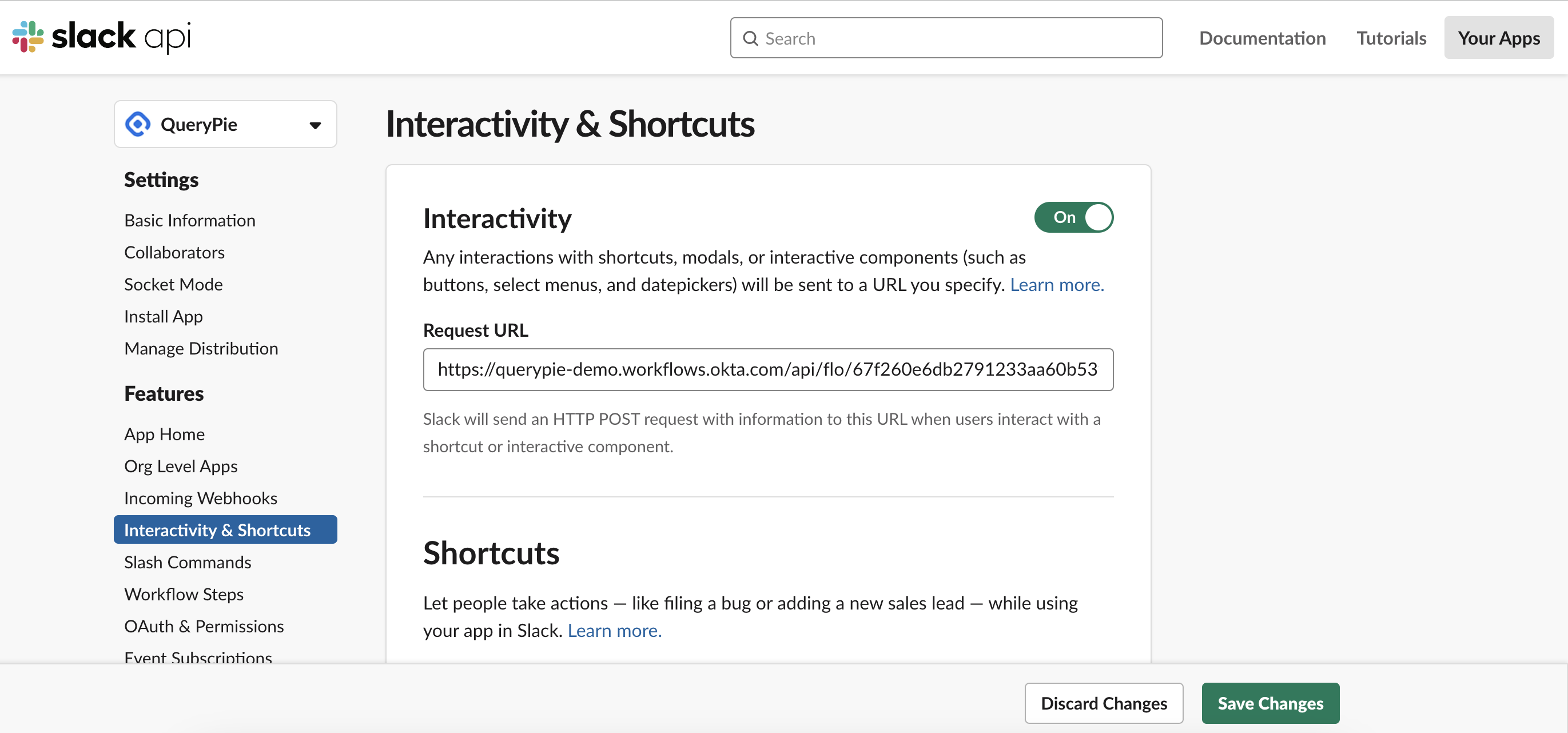
Task: Navigate to Slash Commands
Action: pos(188,562)
